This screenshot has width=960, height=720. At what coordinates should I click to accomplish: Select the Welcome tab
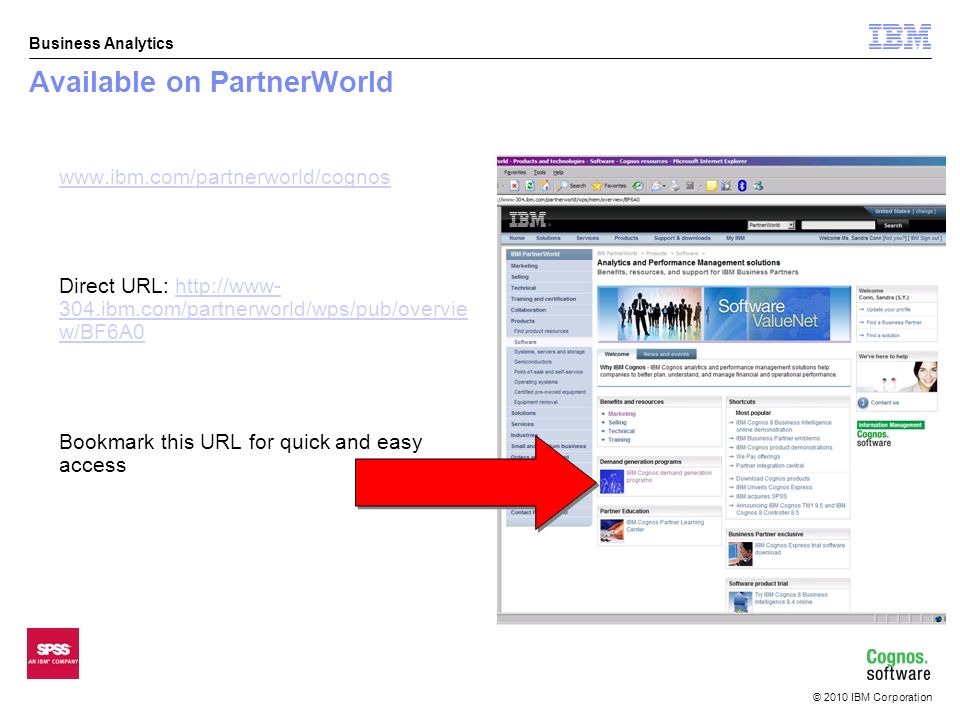coord(617,354)
